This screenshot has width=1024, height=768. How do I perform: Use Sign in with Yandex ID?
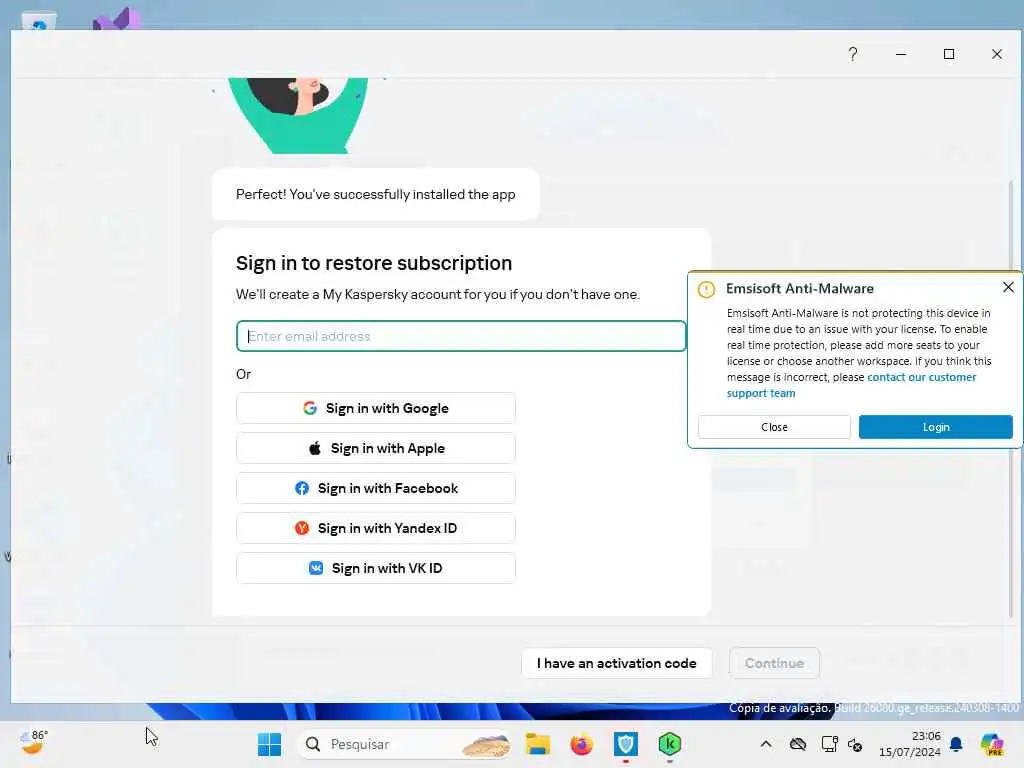pyautogui.click(x=376, y=528)
